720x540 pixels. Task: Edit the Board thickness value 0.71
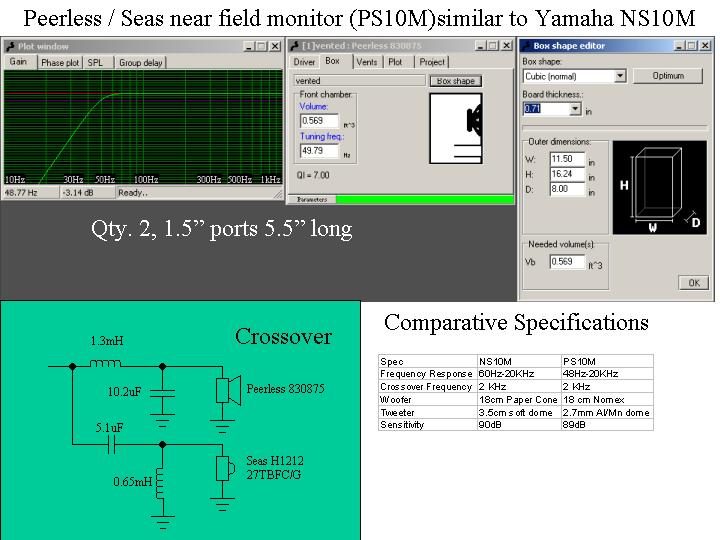tap(546, 109)
